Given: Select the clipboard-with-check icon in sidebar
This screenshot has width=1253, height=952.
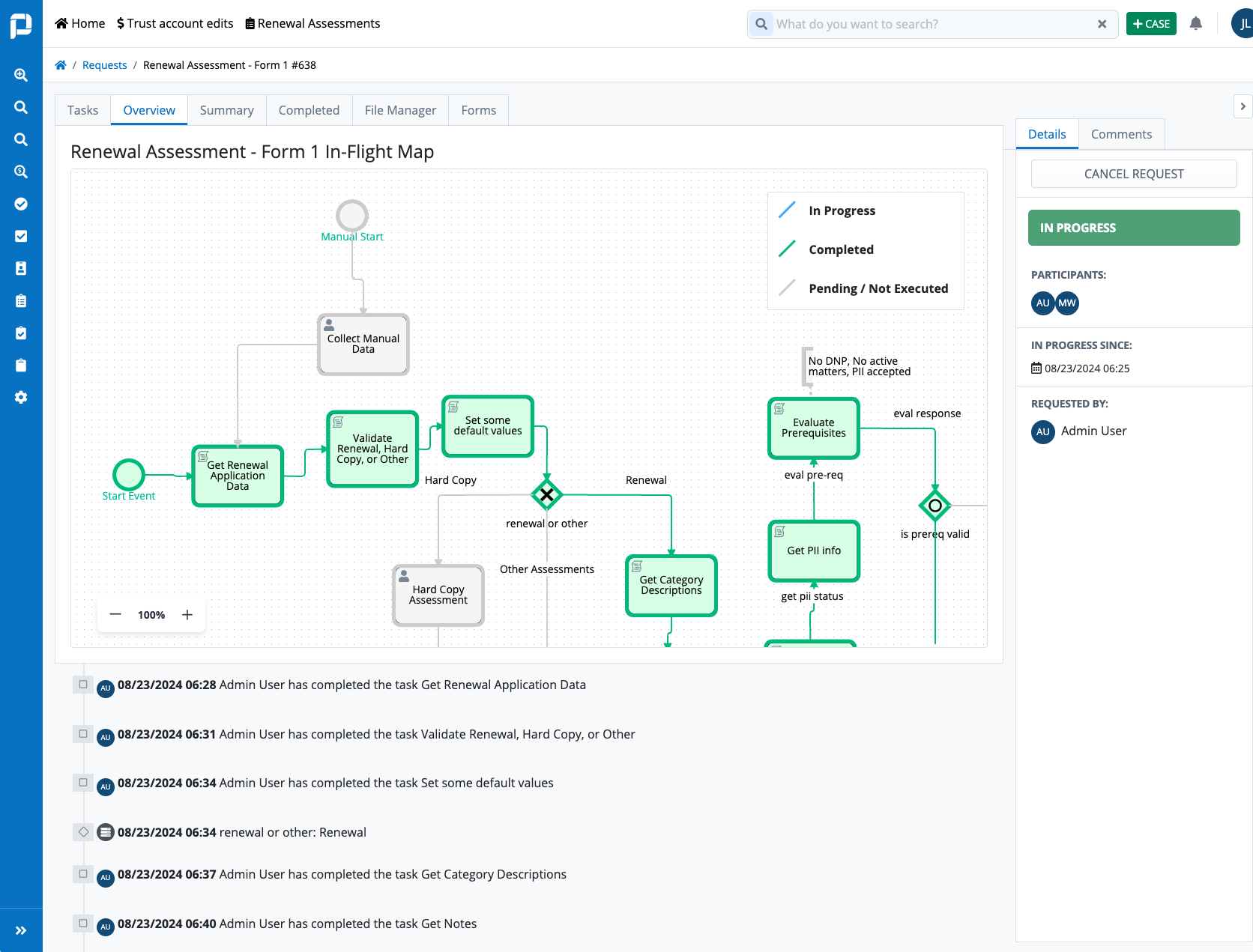Looking at the screenshot, I should (x=20, y=333).
